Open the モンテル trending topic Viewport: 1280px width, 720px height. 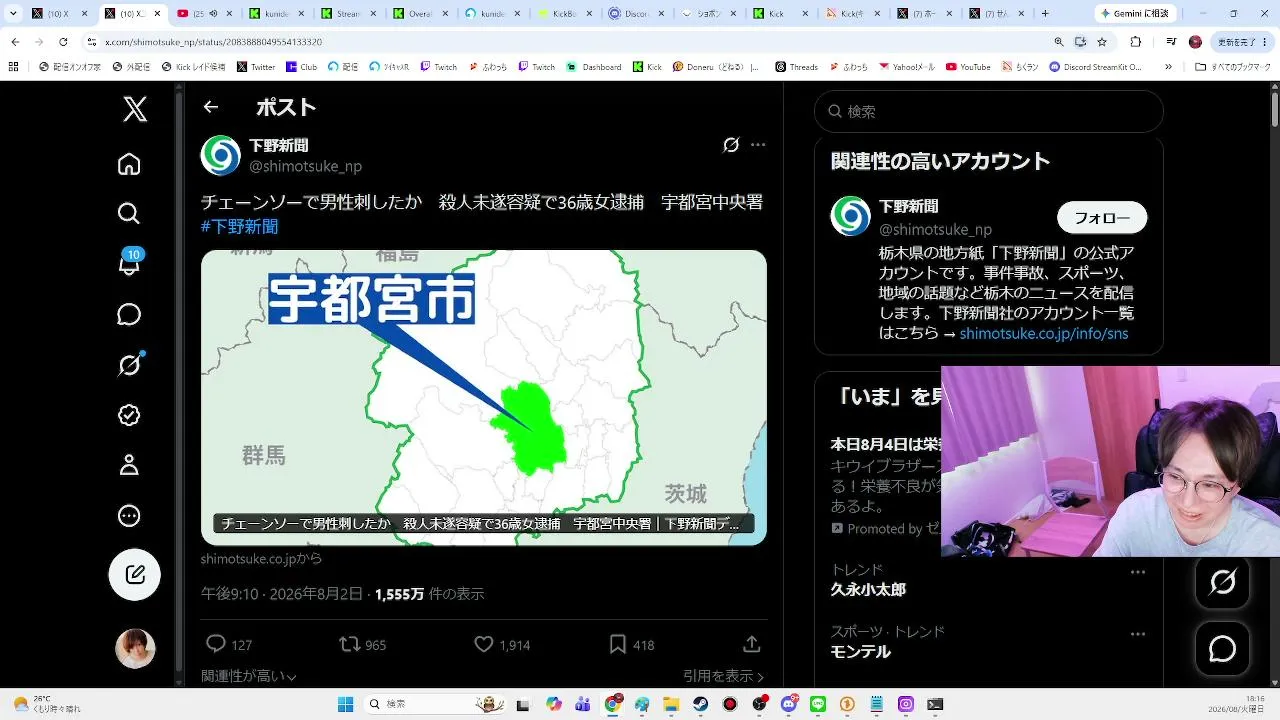[x=860, y=652]
